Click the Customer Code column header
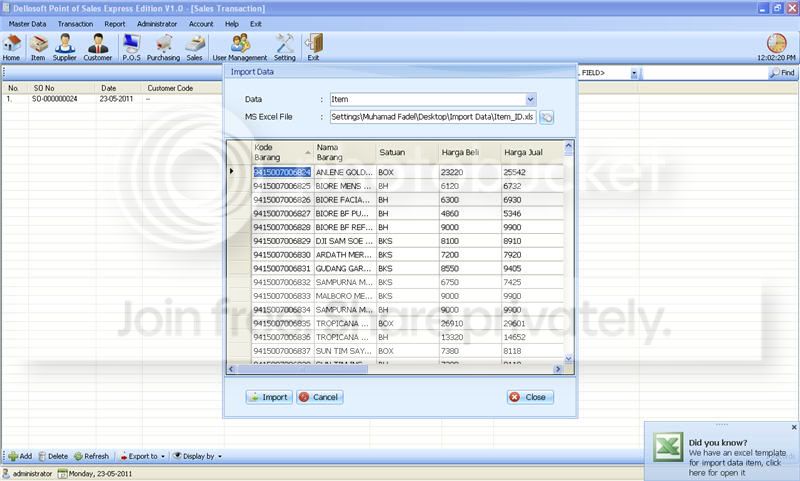800x481 pixels. pos(183,88)
